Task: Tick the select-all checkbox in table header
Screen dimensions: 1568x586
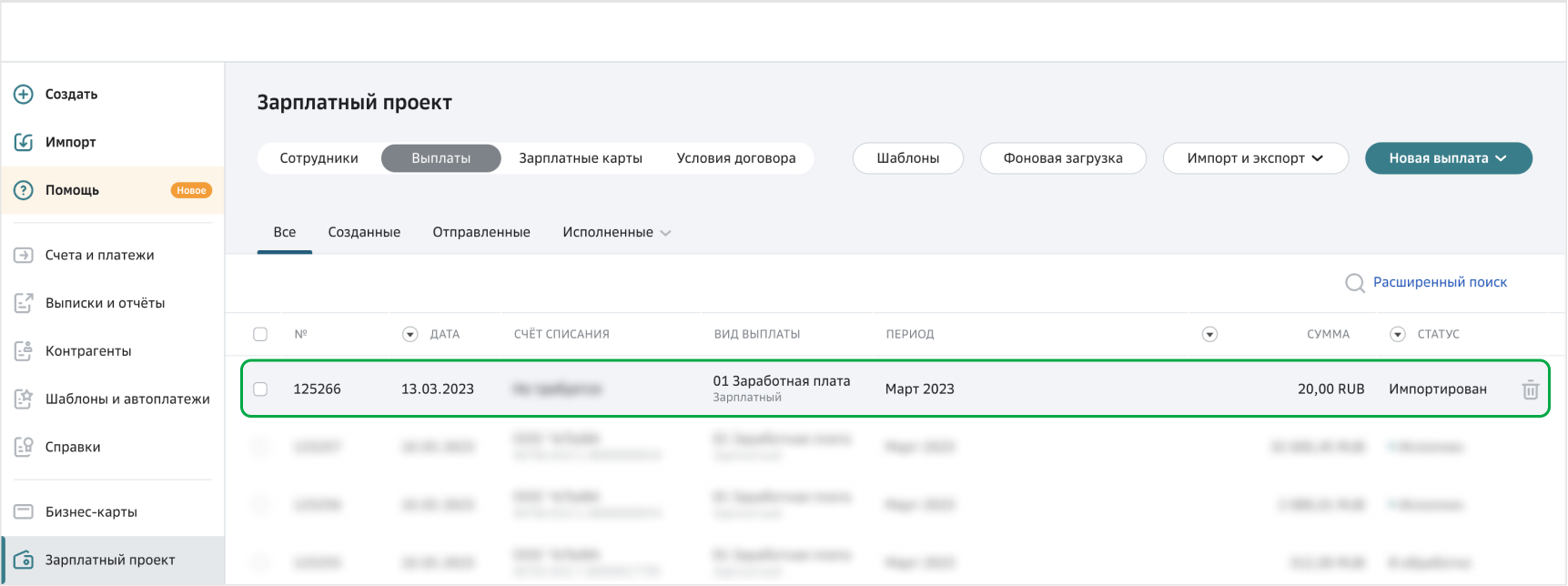Action: [260, 334]
